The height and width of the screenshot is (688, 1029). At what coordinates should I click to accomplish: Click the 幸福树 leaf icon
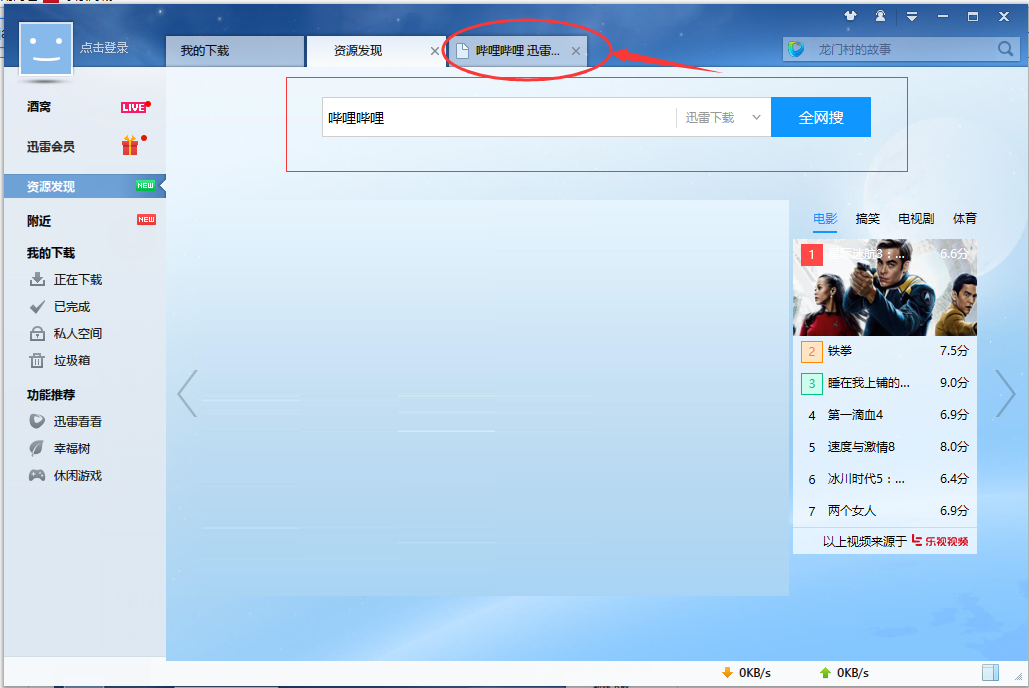point(37,448)
